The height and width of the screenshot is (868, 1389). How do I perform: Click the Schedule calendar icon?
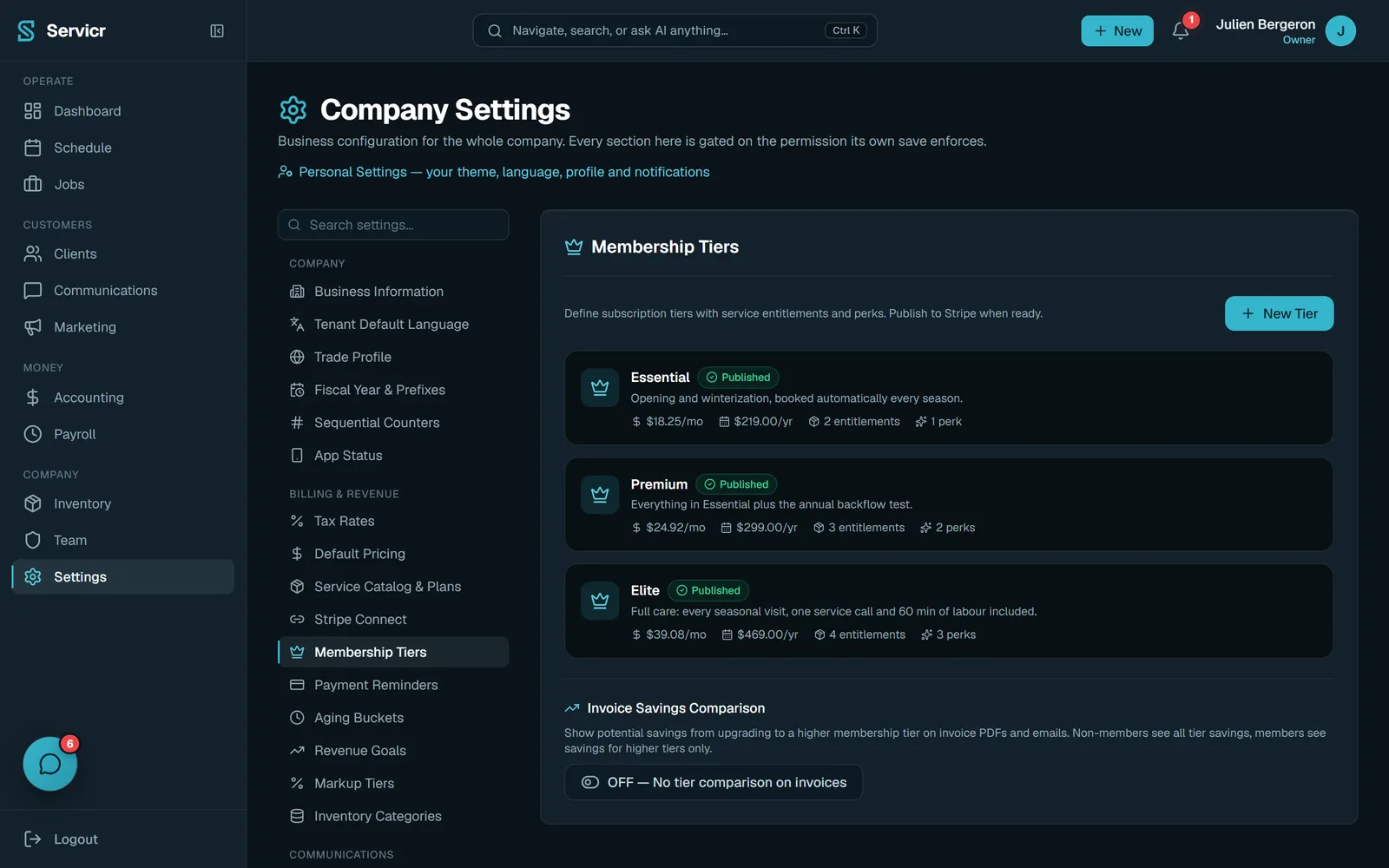click(33, 148)
